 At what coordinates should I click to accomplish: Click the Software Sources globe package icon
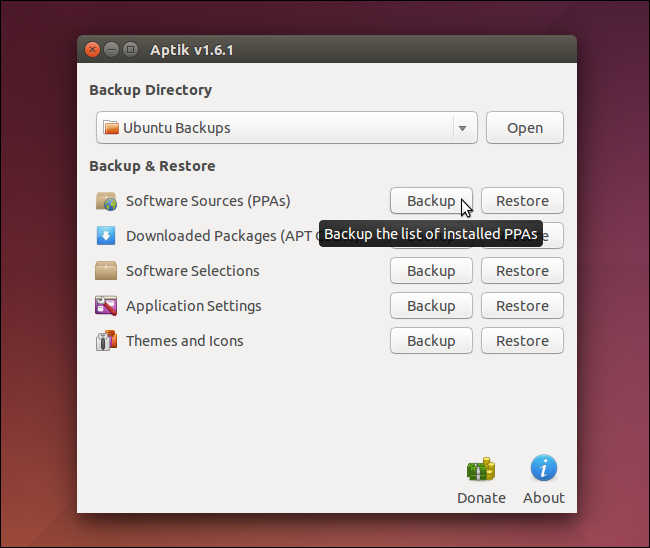106,201
